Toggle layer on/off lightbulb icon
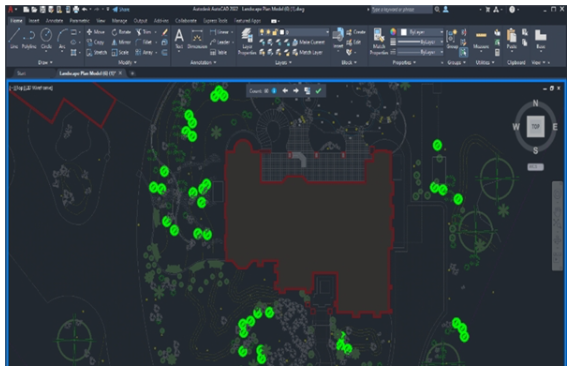This screenshot has width=571, height=369. pyautogui.click(x=261, y=32)
